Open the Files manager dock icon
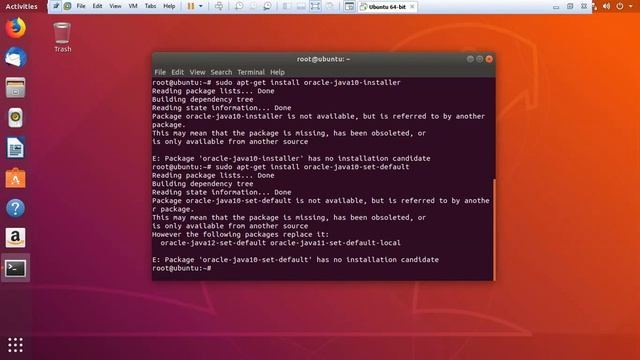The image size is (640, 360). 16,88
